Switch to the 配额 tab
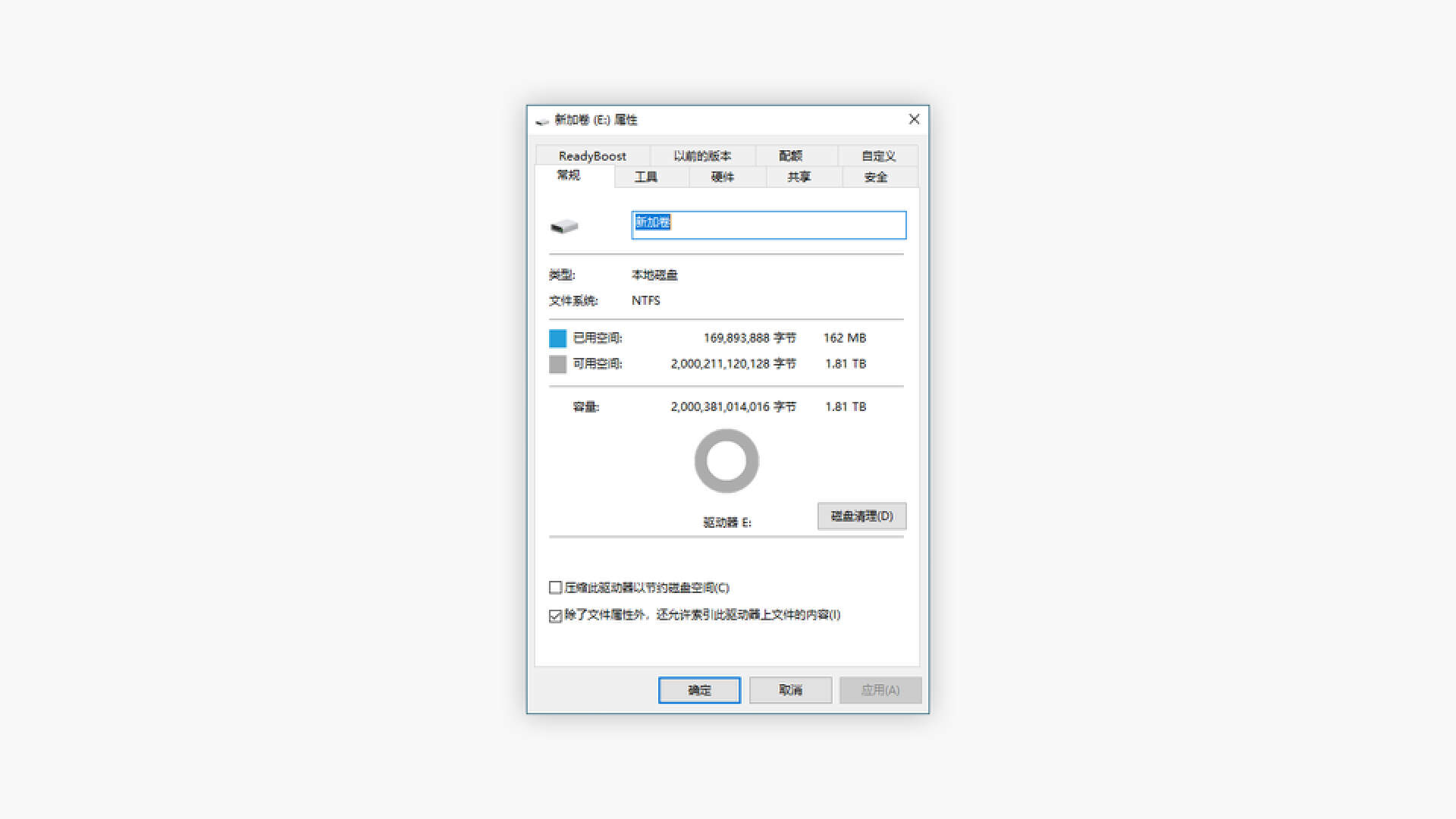 tap(791, 155)
